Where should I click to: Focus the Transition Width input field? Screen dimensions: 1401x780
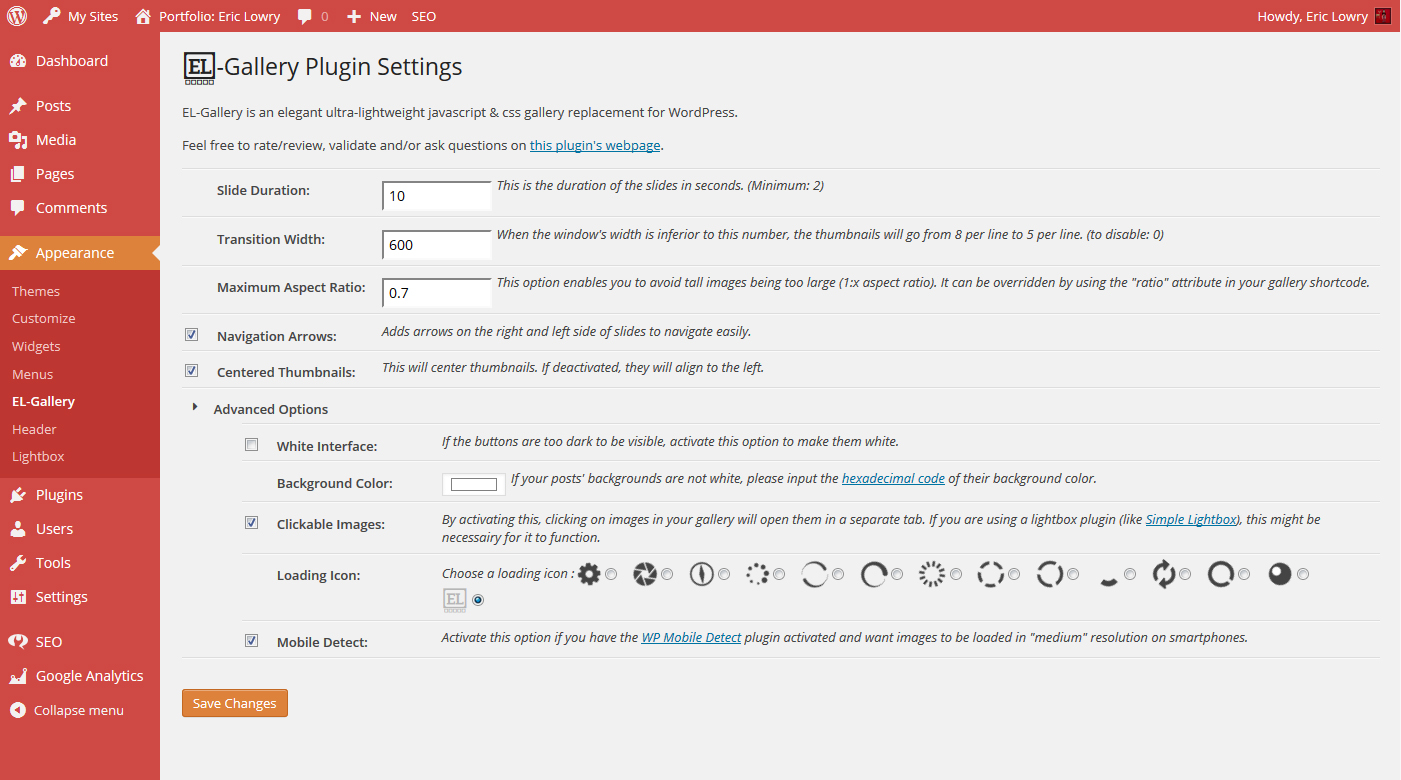tap(437, 244)
